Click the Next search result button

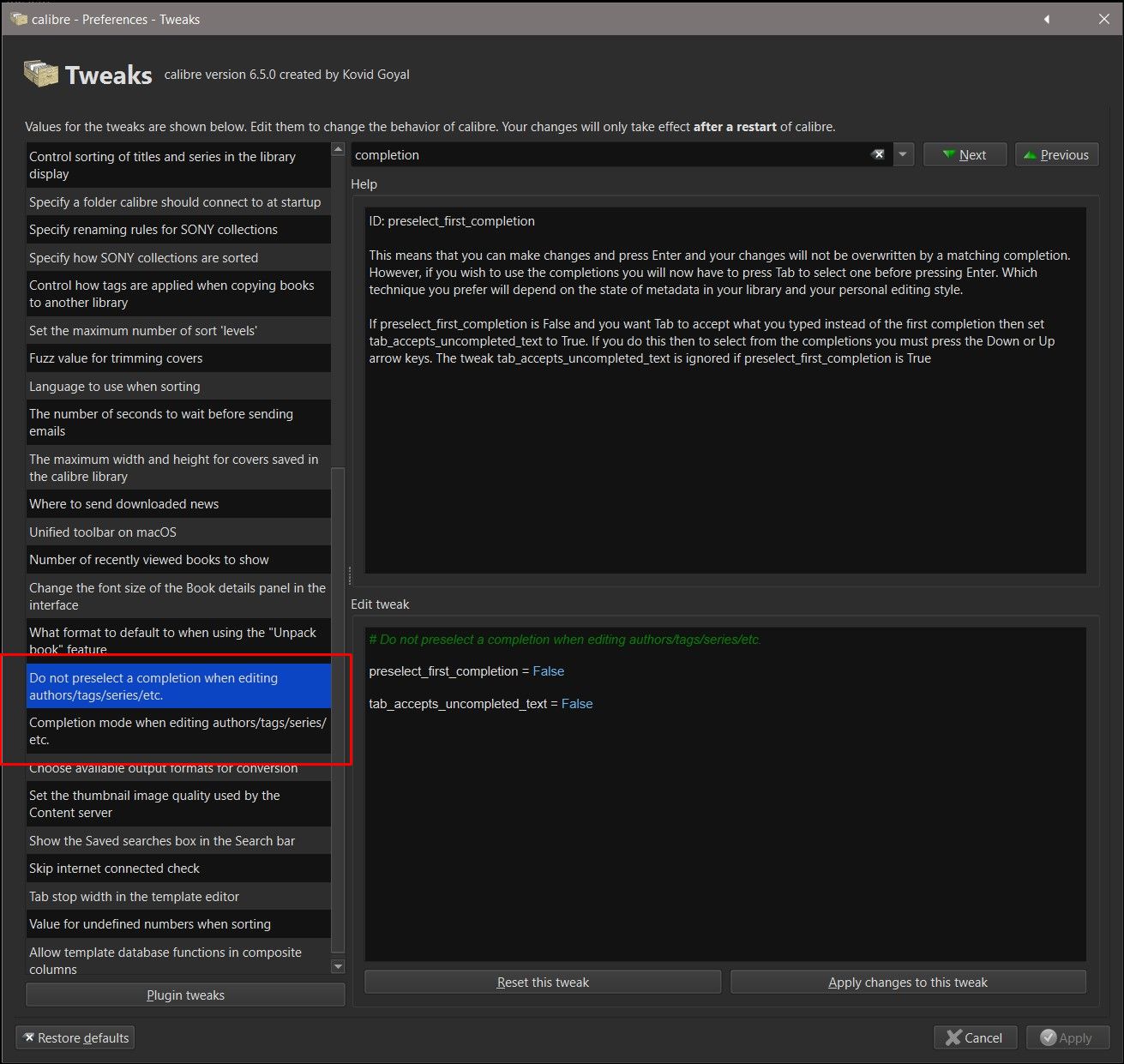tap(965, 155)
